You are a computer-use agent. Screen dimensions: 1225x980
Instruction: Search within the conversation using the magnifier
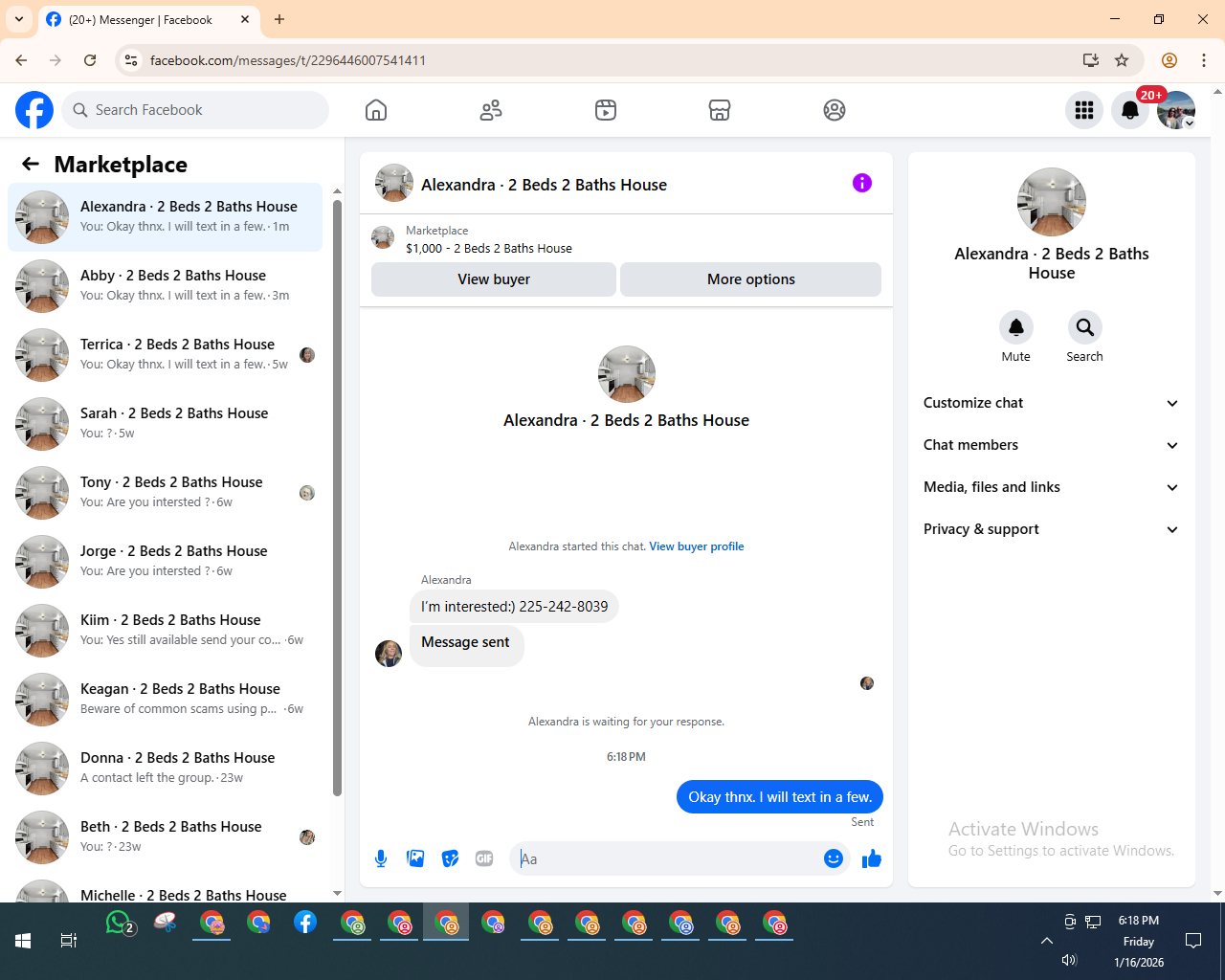tap(1085, 327)
